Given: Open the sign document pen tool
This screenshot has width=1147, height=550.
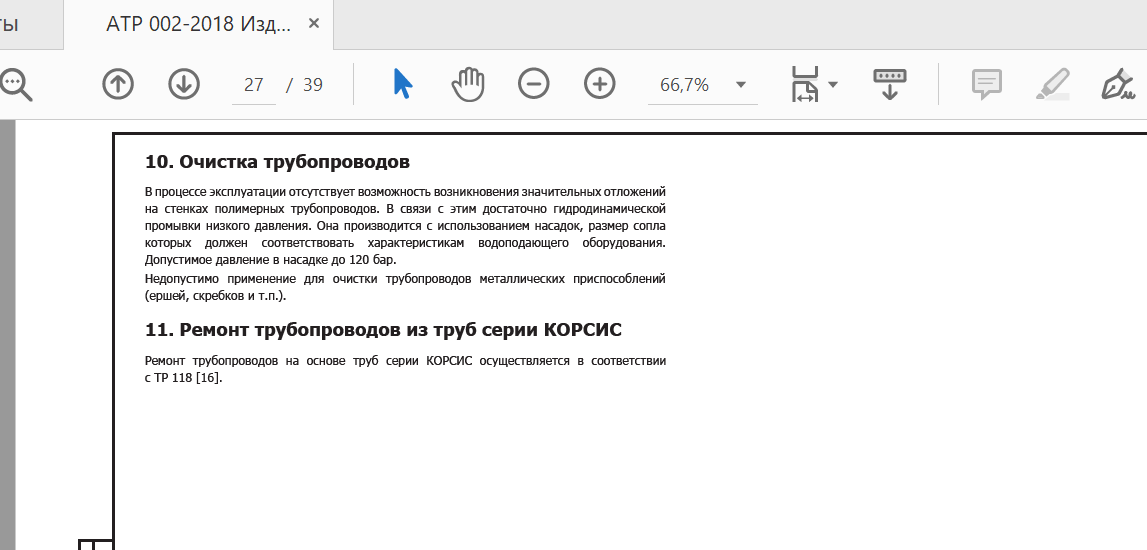Looking at the screenshot, I should tap(1118, 84).
